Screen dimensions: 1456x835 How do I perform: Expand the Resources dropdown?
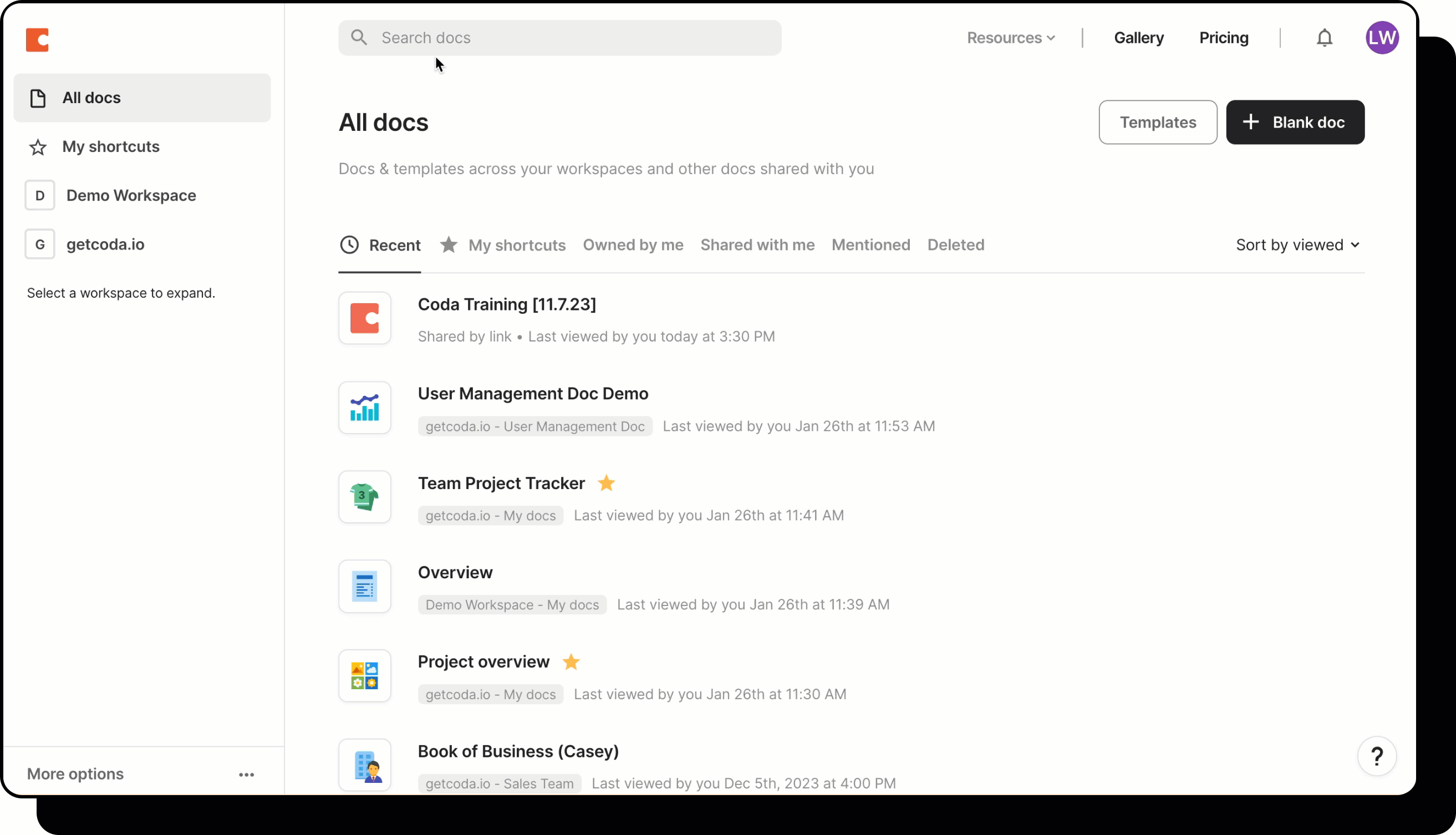click(x=1010, y=38)
